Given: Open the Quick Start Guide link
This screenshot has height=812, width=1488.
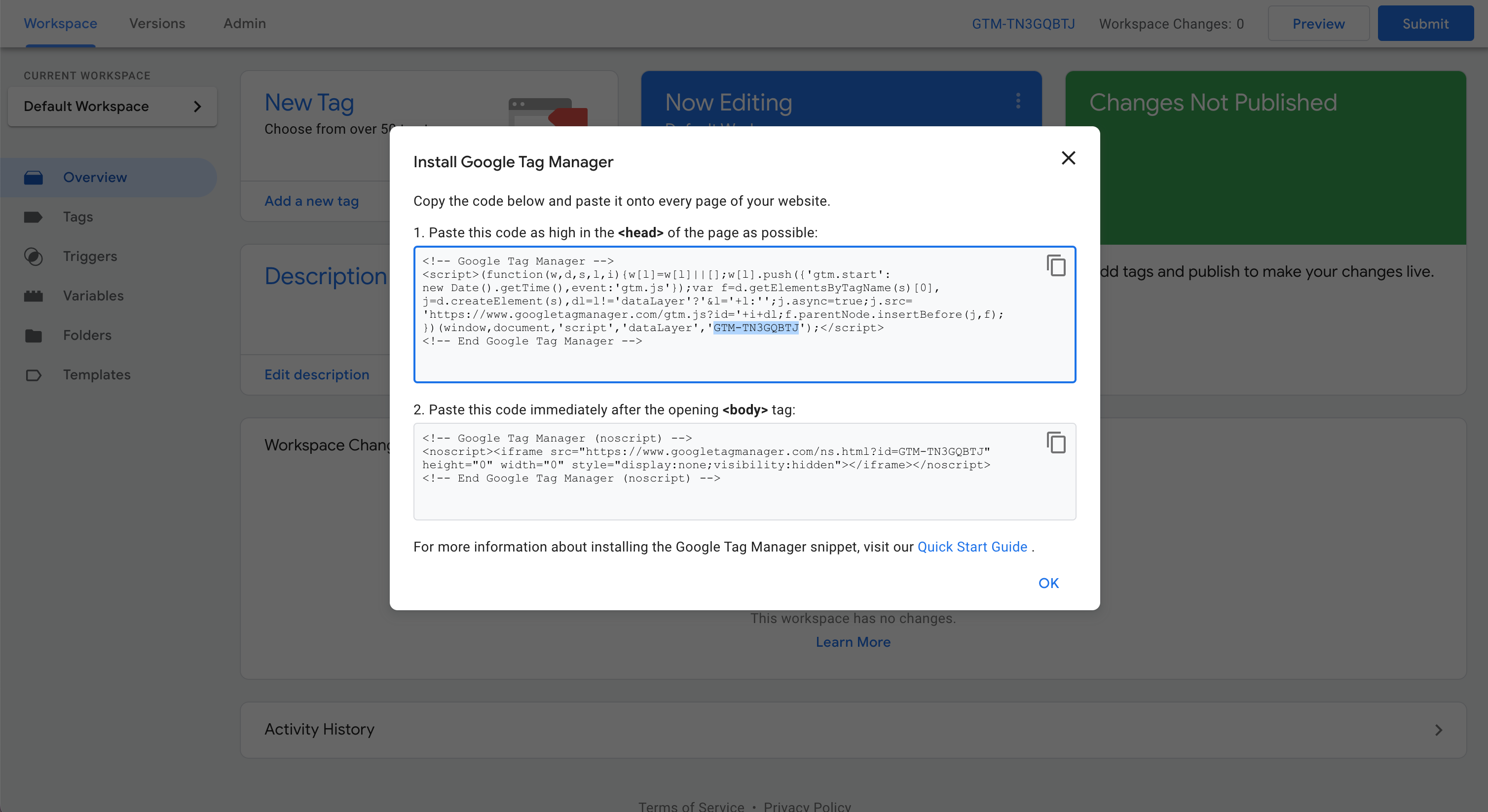Looking at the screenshot, I should click(x=972, y=546).
